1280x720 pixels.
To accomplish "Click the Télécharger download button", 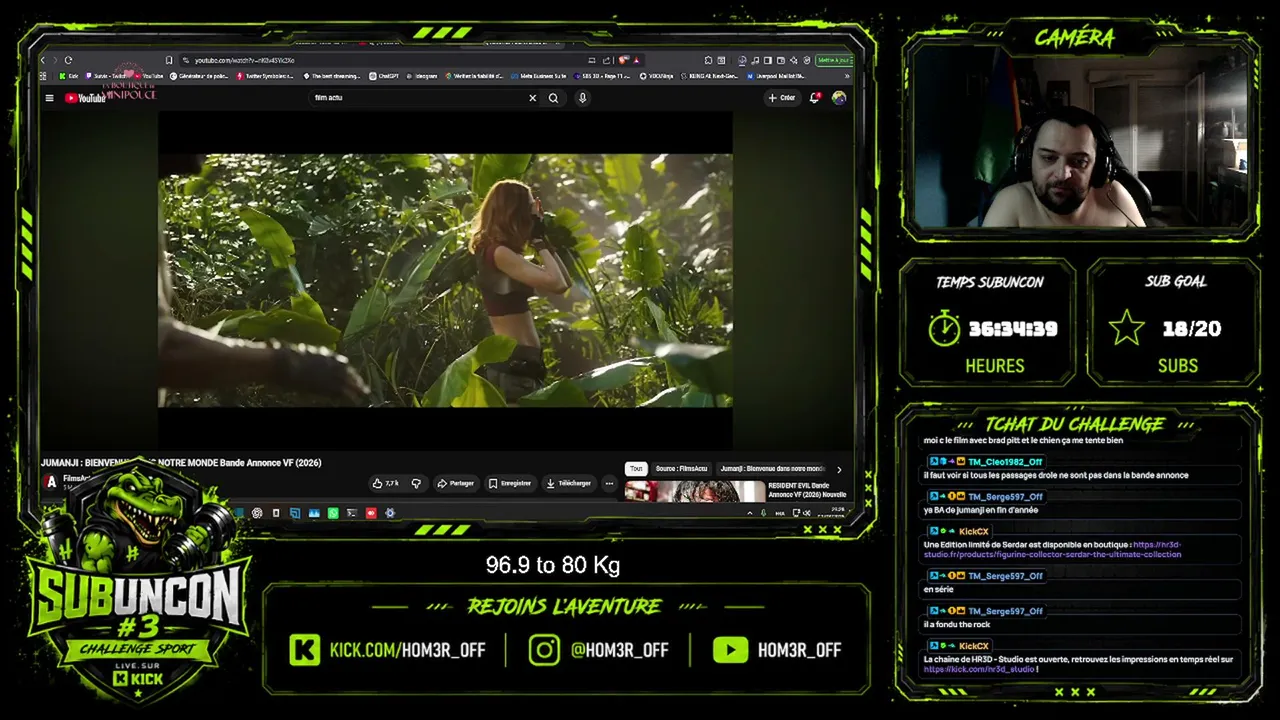I will point(568,483).
